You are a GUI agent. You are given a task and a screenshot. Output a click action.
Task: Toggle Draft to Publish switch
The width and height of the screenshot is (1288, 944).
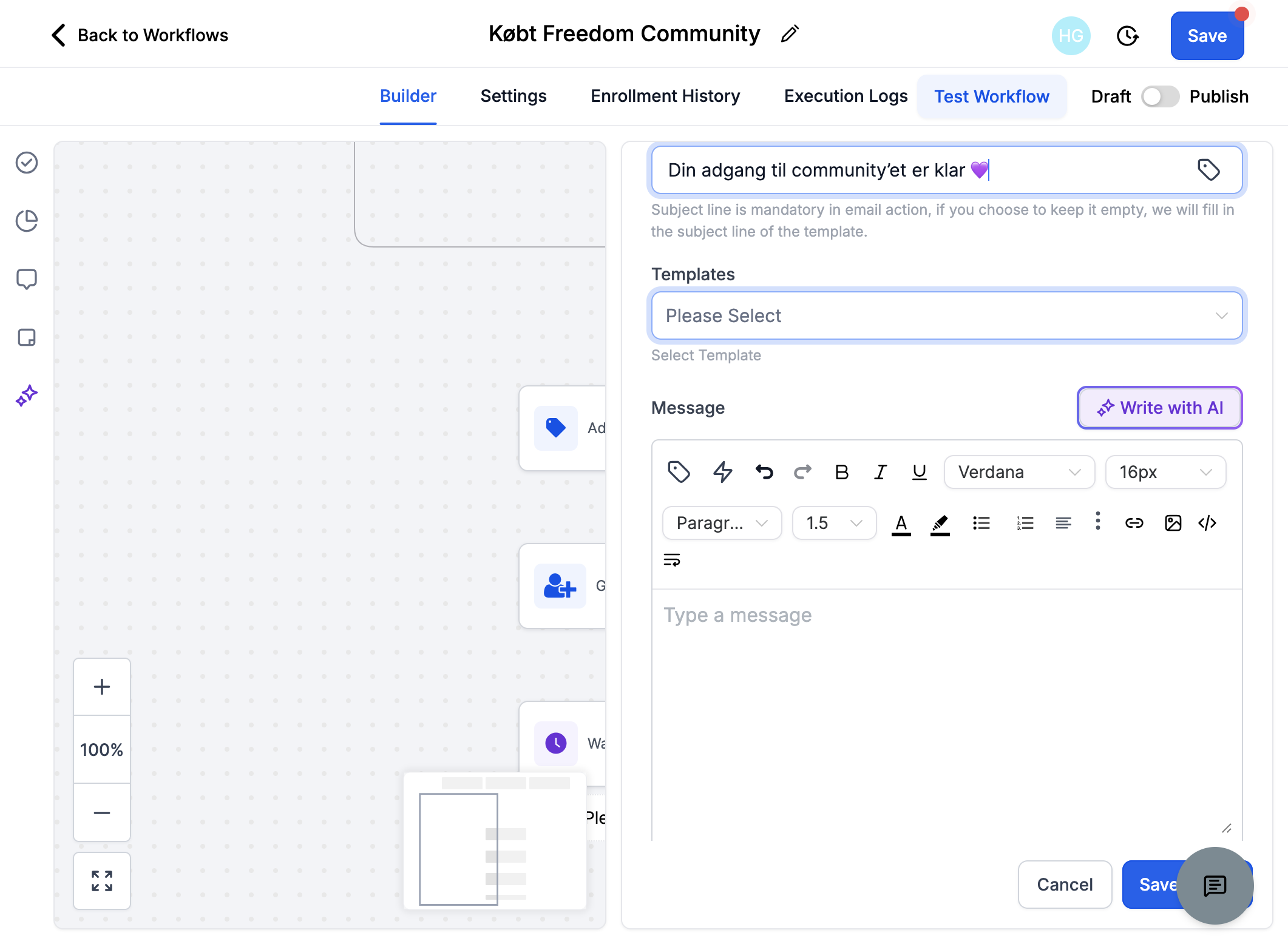click(1160, 96)
